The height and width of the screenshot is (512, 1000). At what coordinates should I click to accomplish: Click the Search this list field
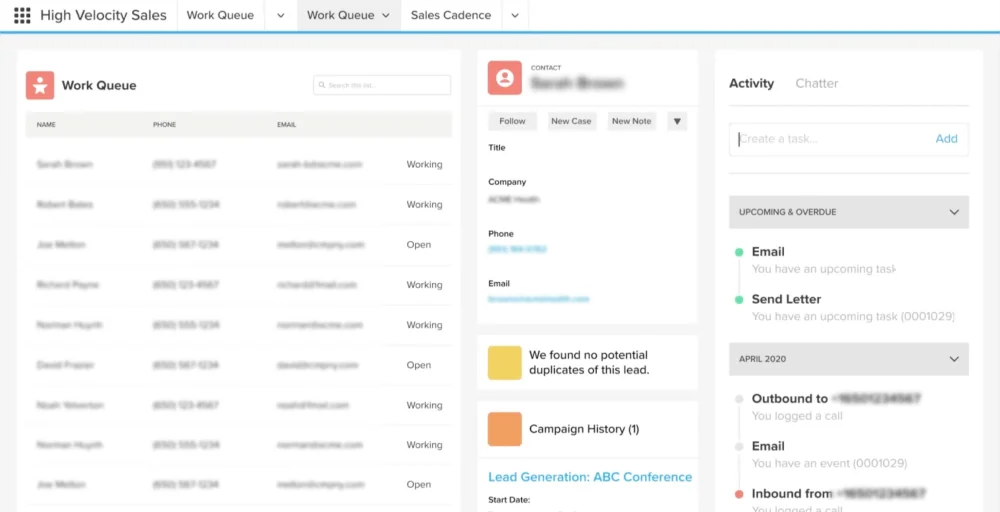382,85
